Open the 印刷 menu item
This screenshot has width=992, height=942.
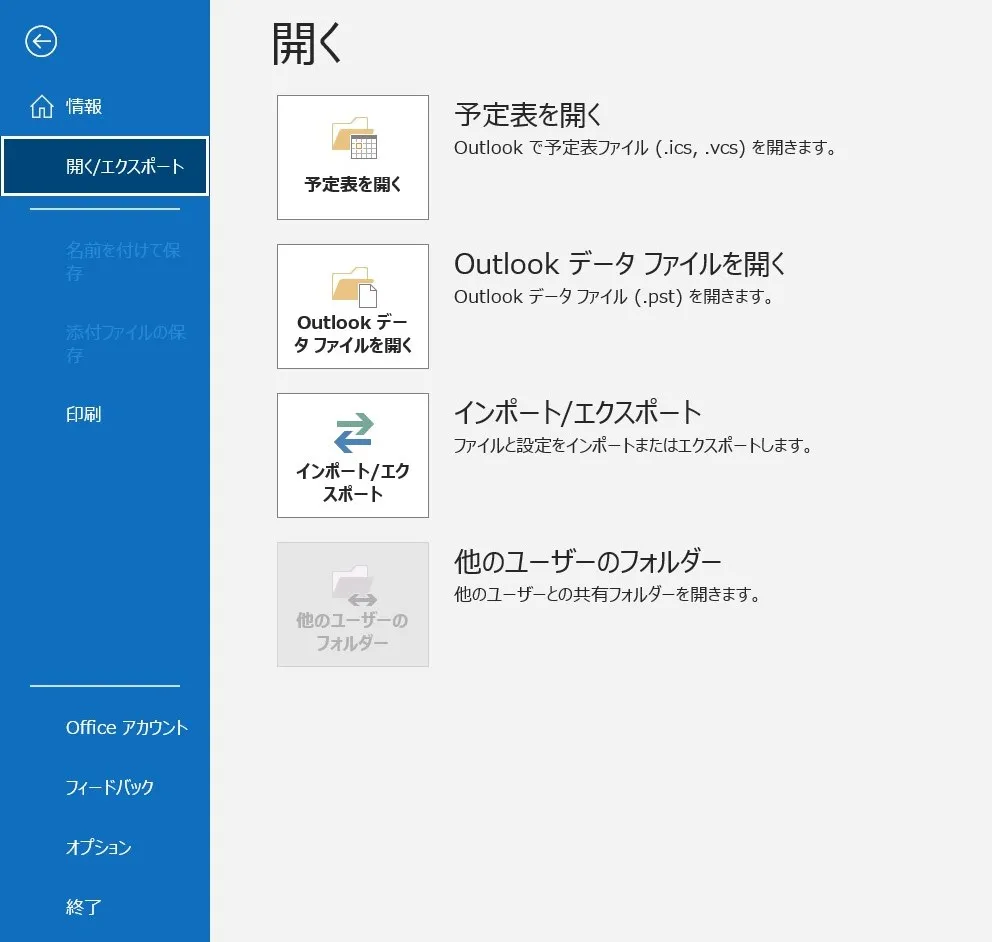click(84, 414)
